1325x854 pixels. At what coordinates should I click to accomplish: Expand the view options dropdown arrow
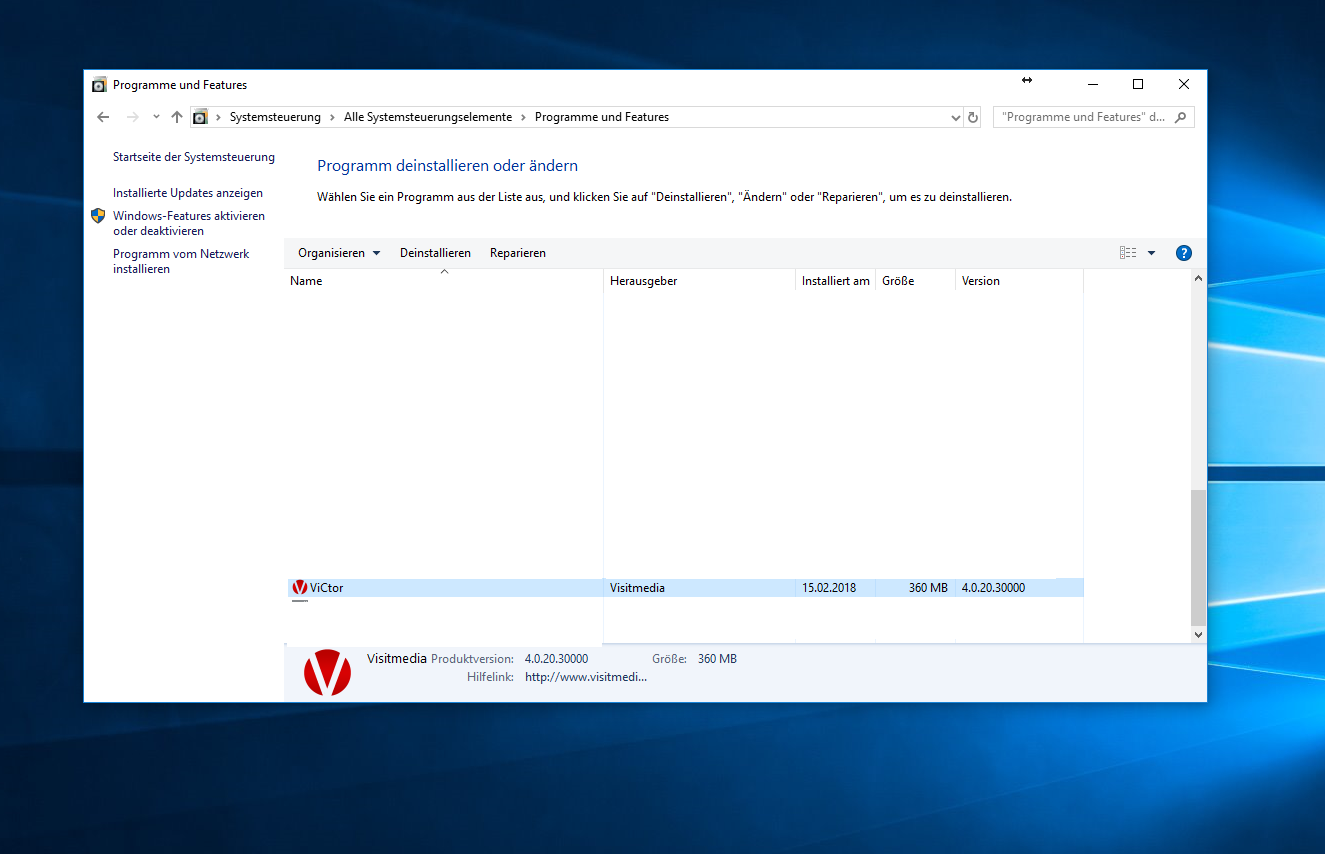(1151, 253)
